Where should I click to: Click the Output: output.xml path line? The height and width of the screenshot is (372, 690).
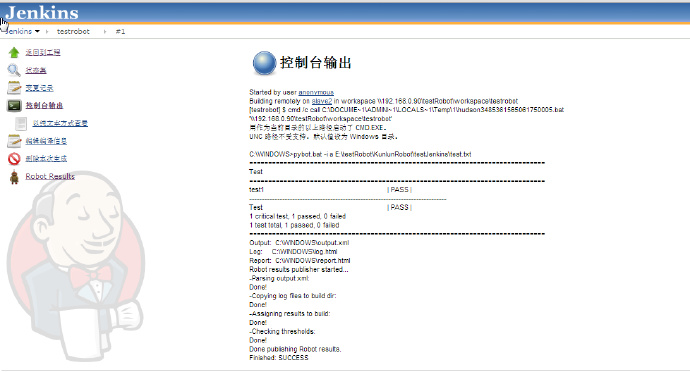click(x=299, y=243)
